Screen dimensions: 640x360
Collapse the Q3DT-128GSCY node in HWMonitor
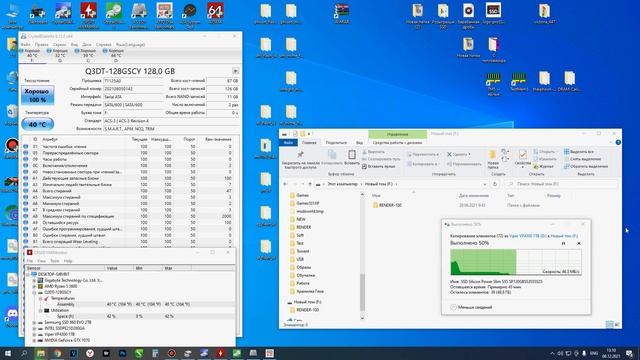click(x=34, y=292)
